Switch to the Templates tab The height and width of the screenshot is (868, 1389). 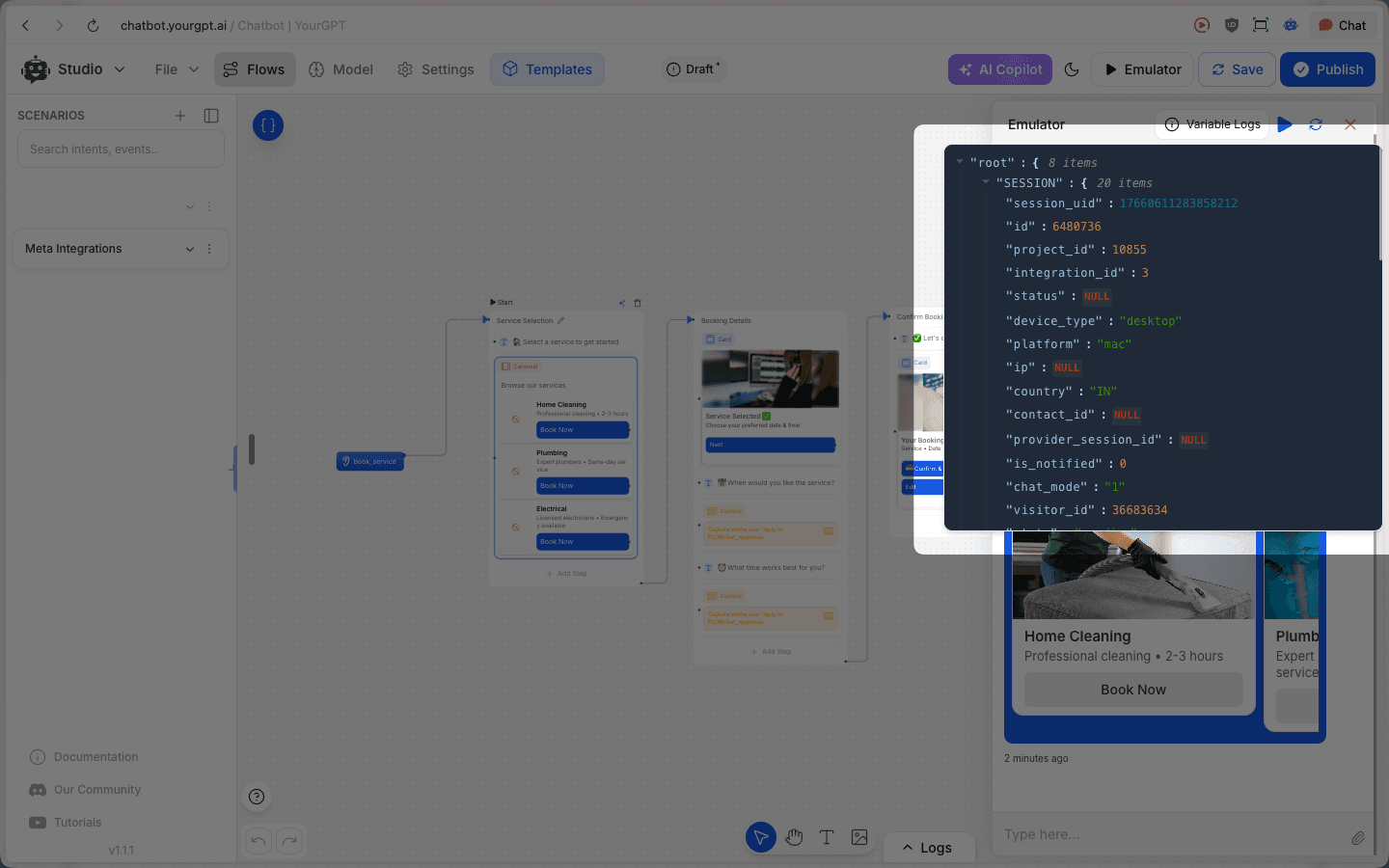click(547, 68)
